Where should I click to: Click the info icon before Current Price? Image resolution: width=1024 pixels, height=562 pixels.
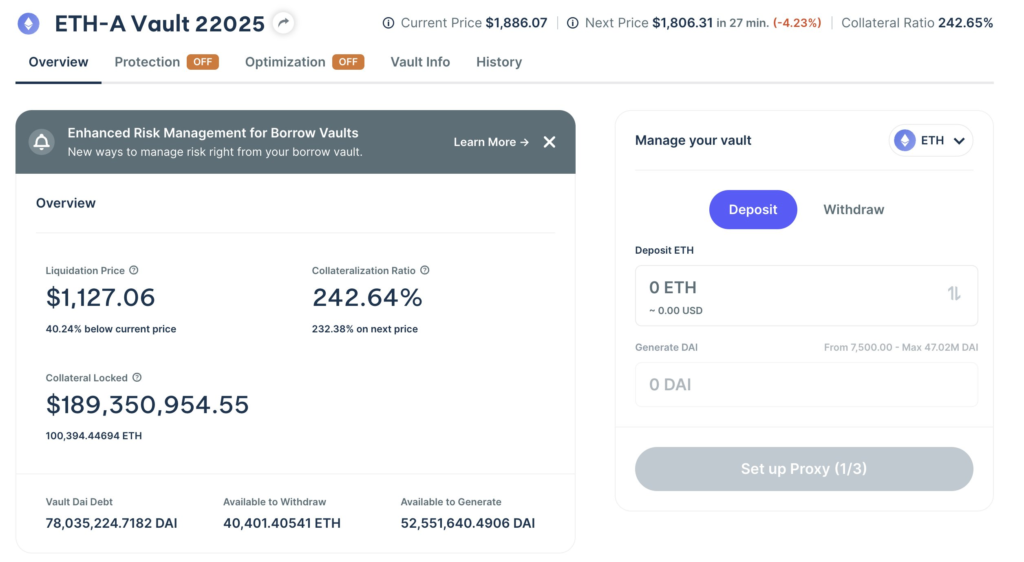pos(388,23)
